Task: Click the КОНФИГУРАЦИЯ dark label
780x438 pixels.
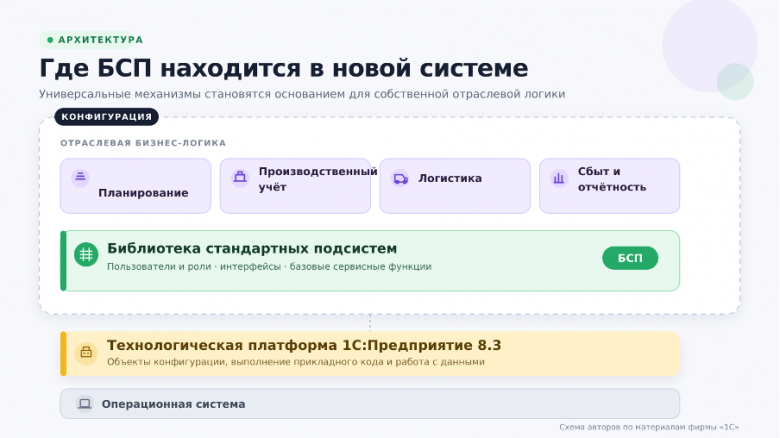Action: pyautogui.click(x=106, y=117)
